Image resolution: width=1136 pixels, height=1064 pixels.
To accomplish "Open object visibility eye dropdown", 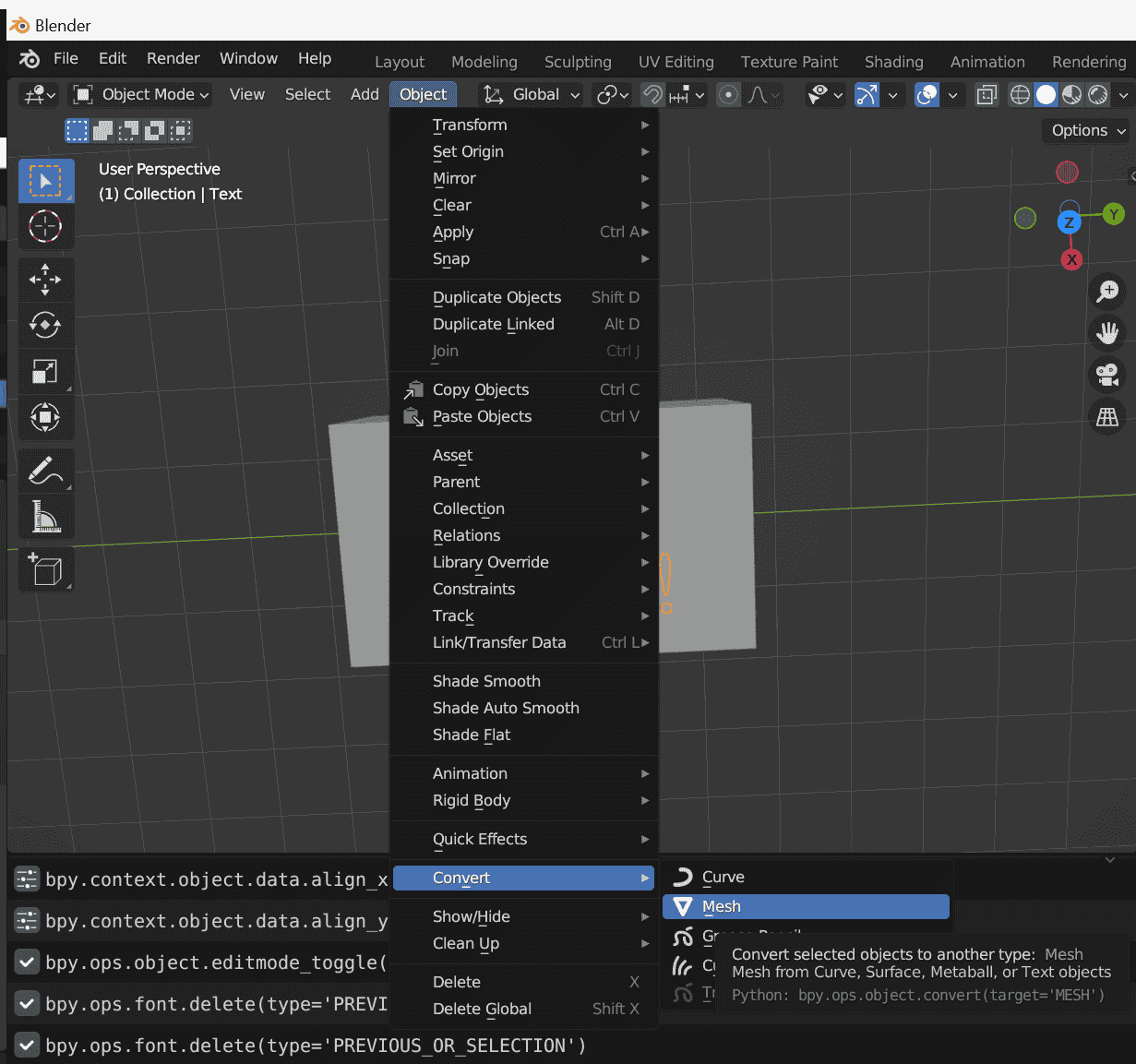I will pyautogui.click(x=825, y=94).
